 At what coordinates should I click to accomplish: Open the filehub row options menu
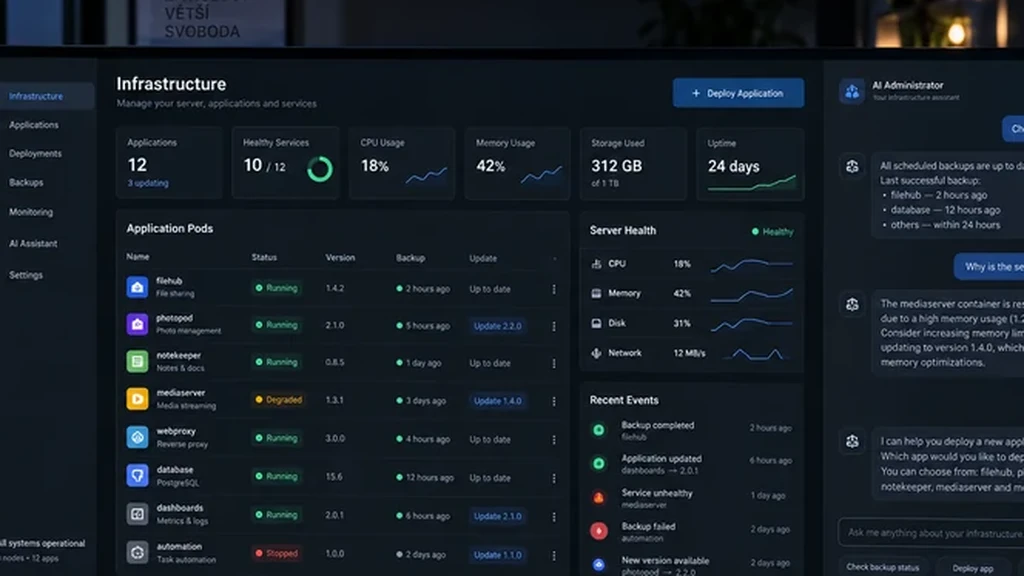[x=554, y=289]
